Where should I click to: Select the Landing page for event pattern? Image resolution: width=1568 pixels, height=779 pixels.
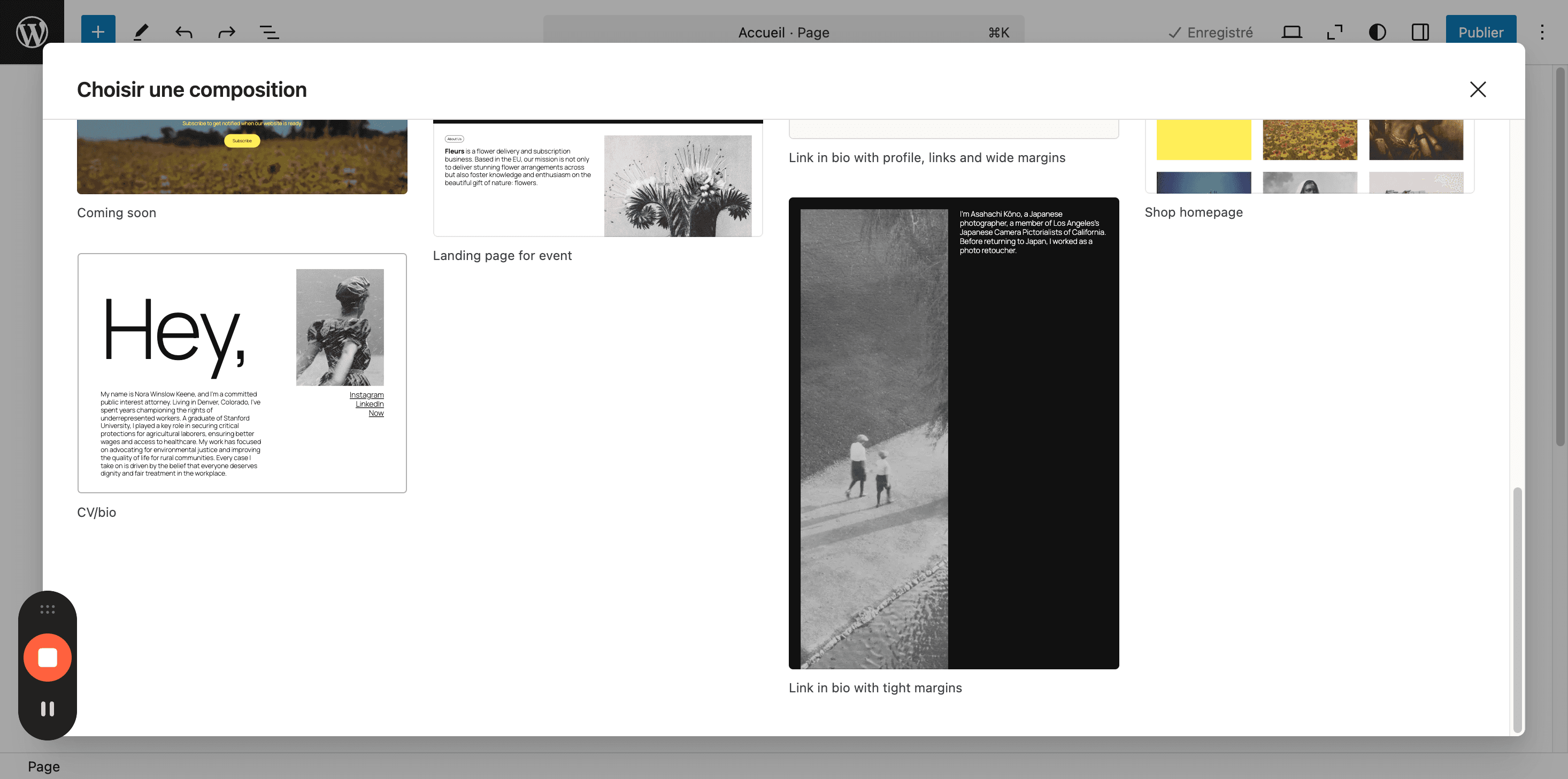point(598,178)
